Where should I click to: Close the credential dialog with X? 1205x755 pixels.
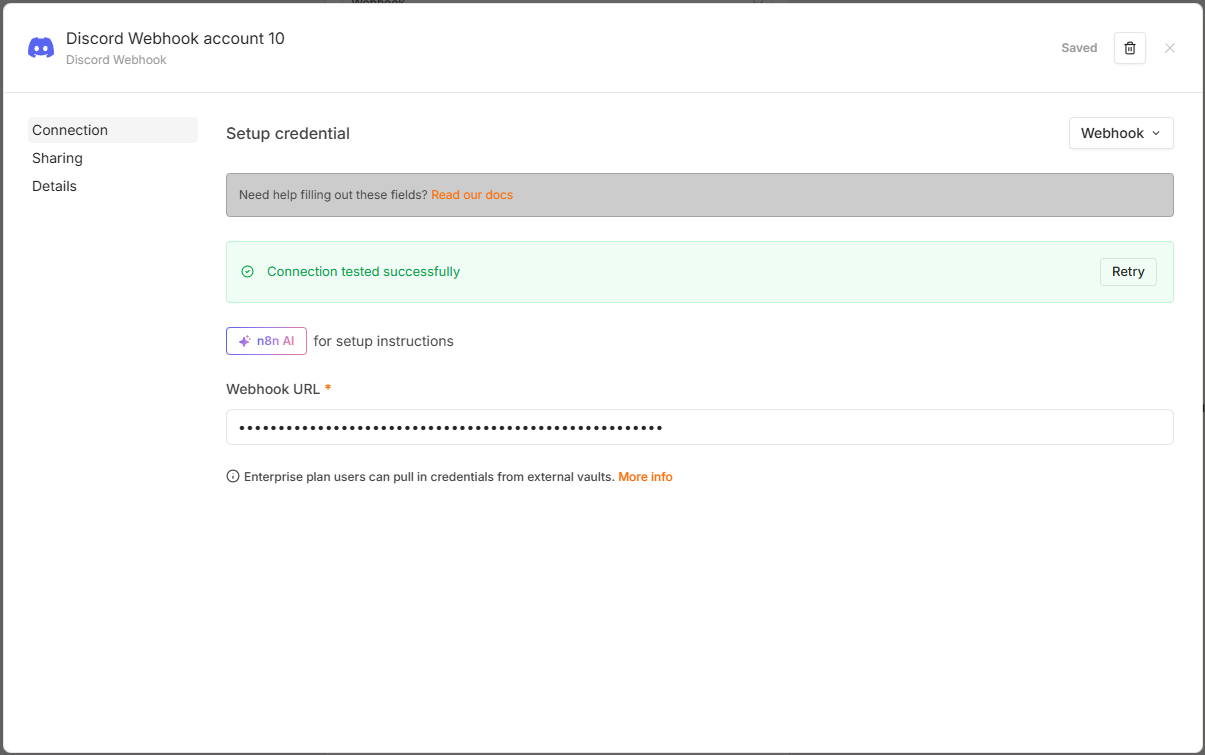[1170, 48]
